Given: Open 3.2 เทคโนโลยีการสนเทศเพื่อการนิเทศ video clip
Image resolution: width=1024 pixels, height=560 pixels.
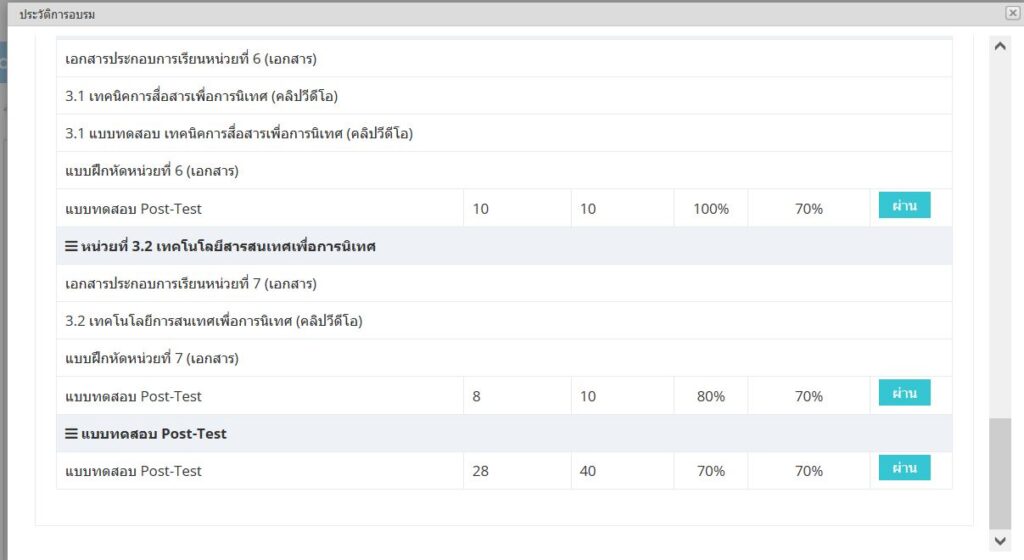Looking at the screenshot, I should (214, 321).
